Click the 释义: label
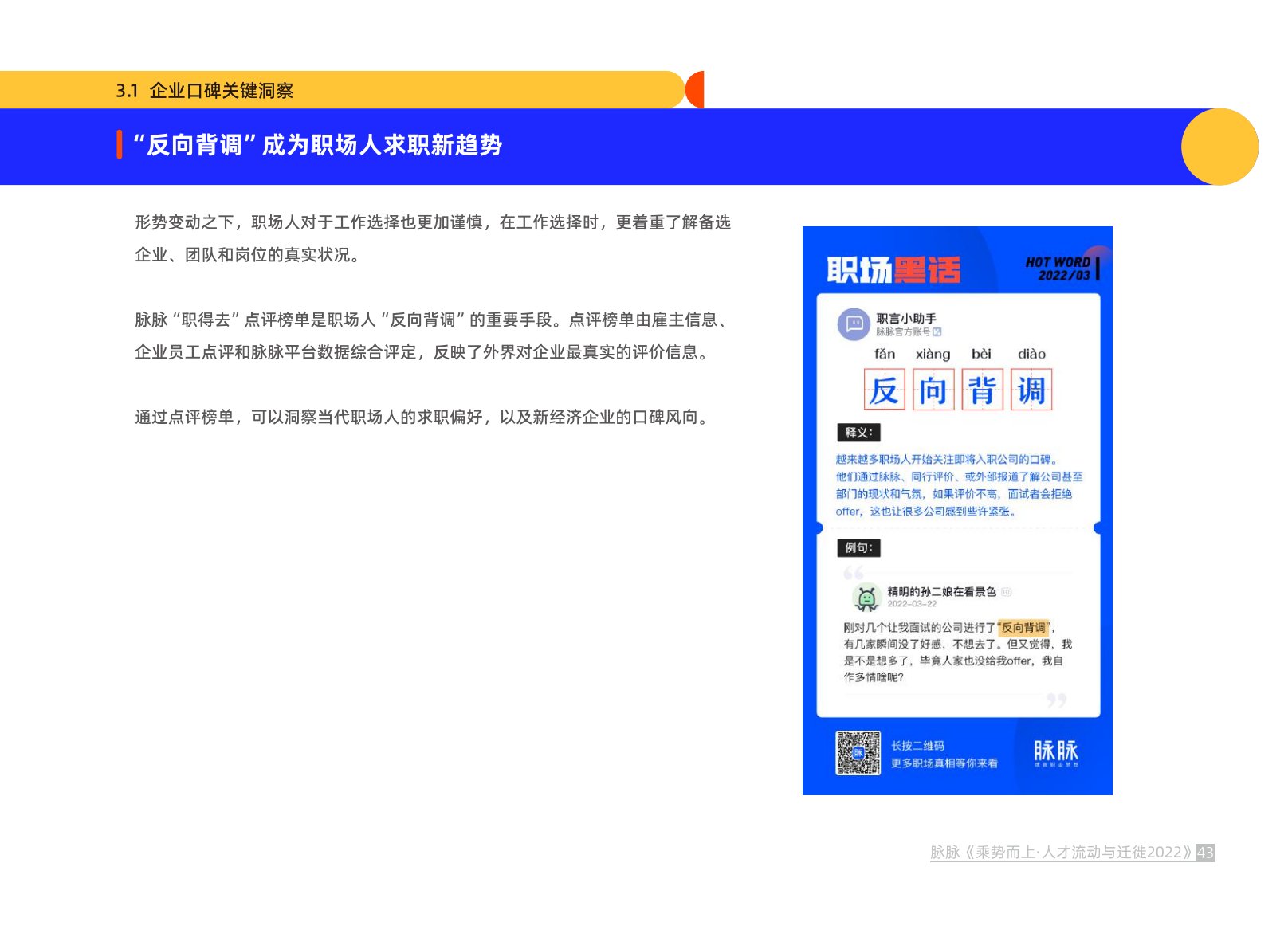The width and height of the screenshot is (1288, 949). click(x=858, y=432)
